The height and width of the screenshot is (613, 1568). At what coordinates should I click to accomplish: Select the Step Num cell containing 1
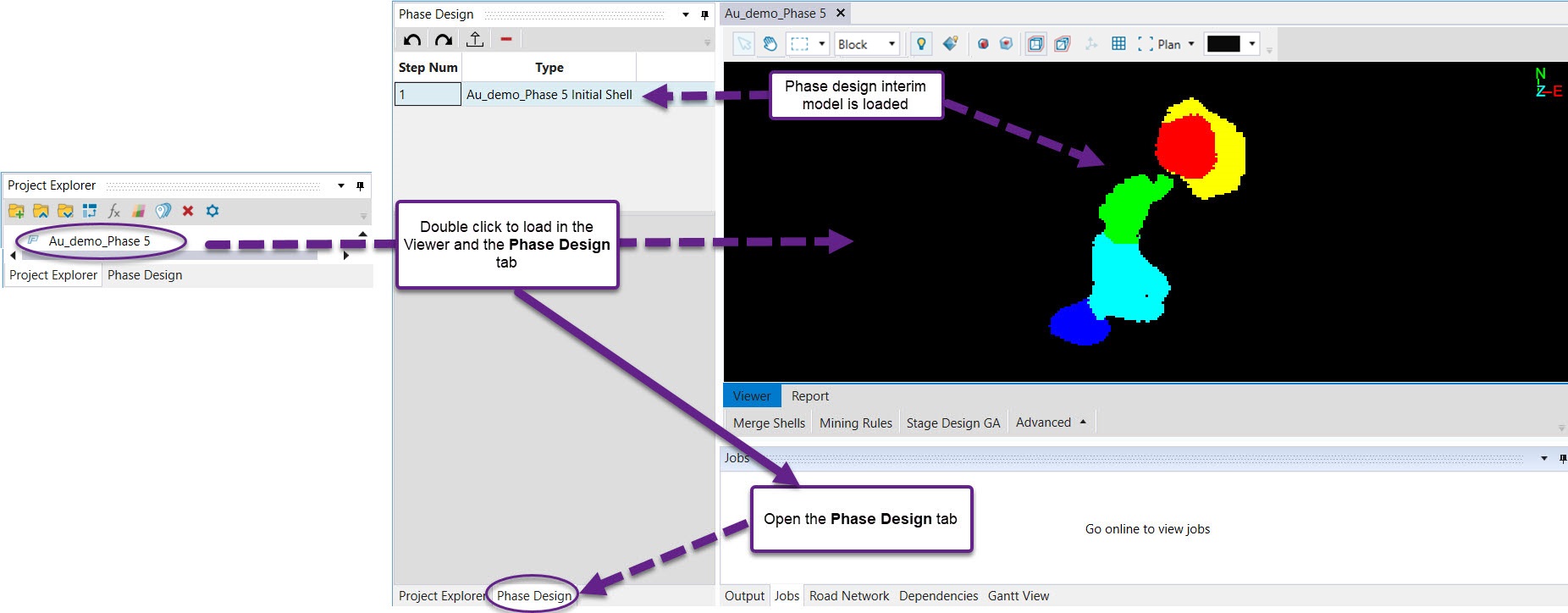(428, 94)
